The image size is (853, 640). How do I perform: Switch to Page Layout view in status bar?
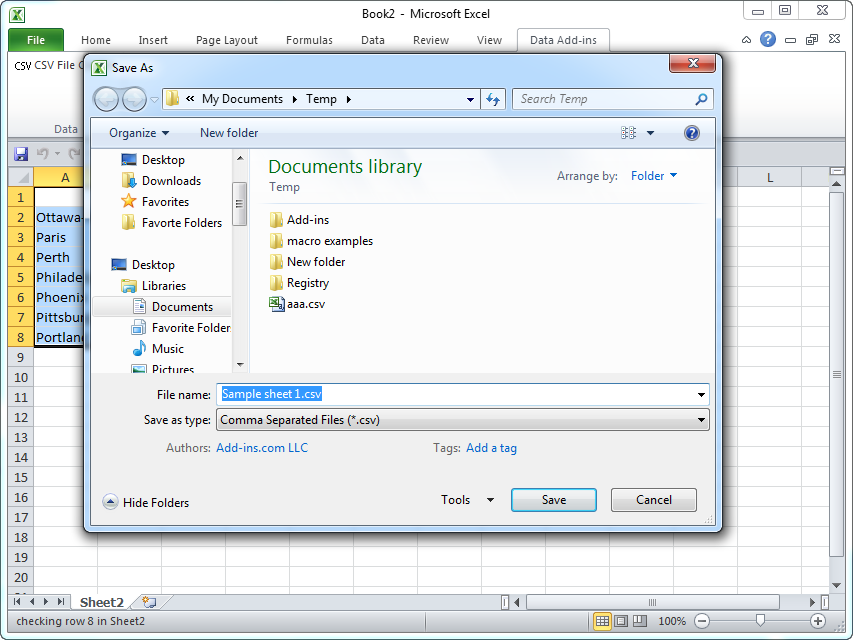[621, 621]
